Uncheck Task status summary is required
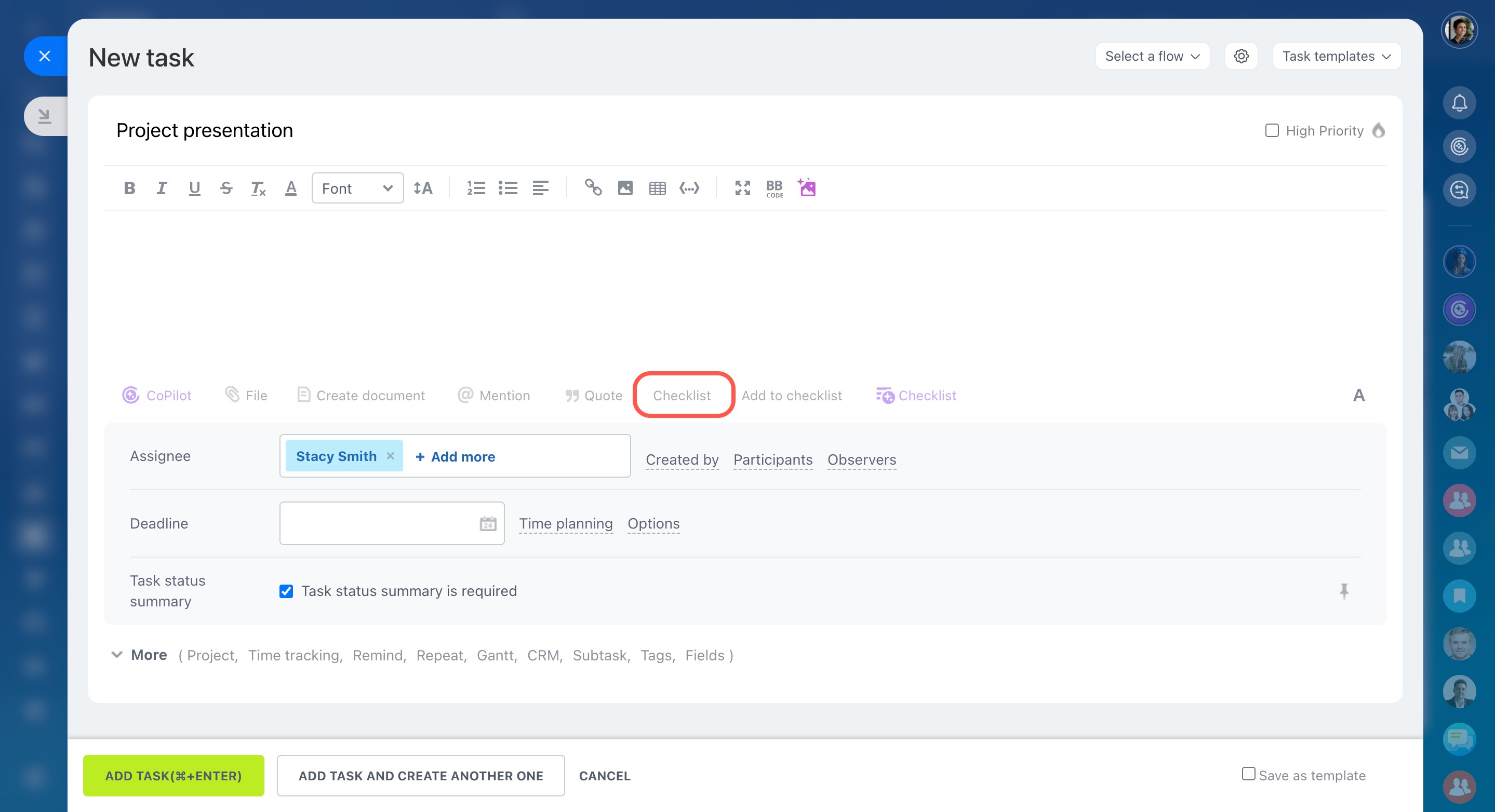1495x812 pixels. [286, 591]
